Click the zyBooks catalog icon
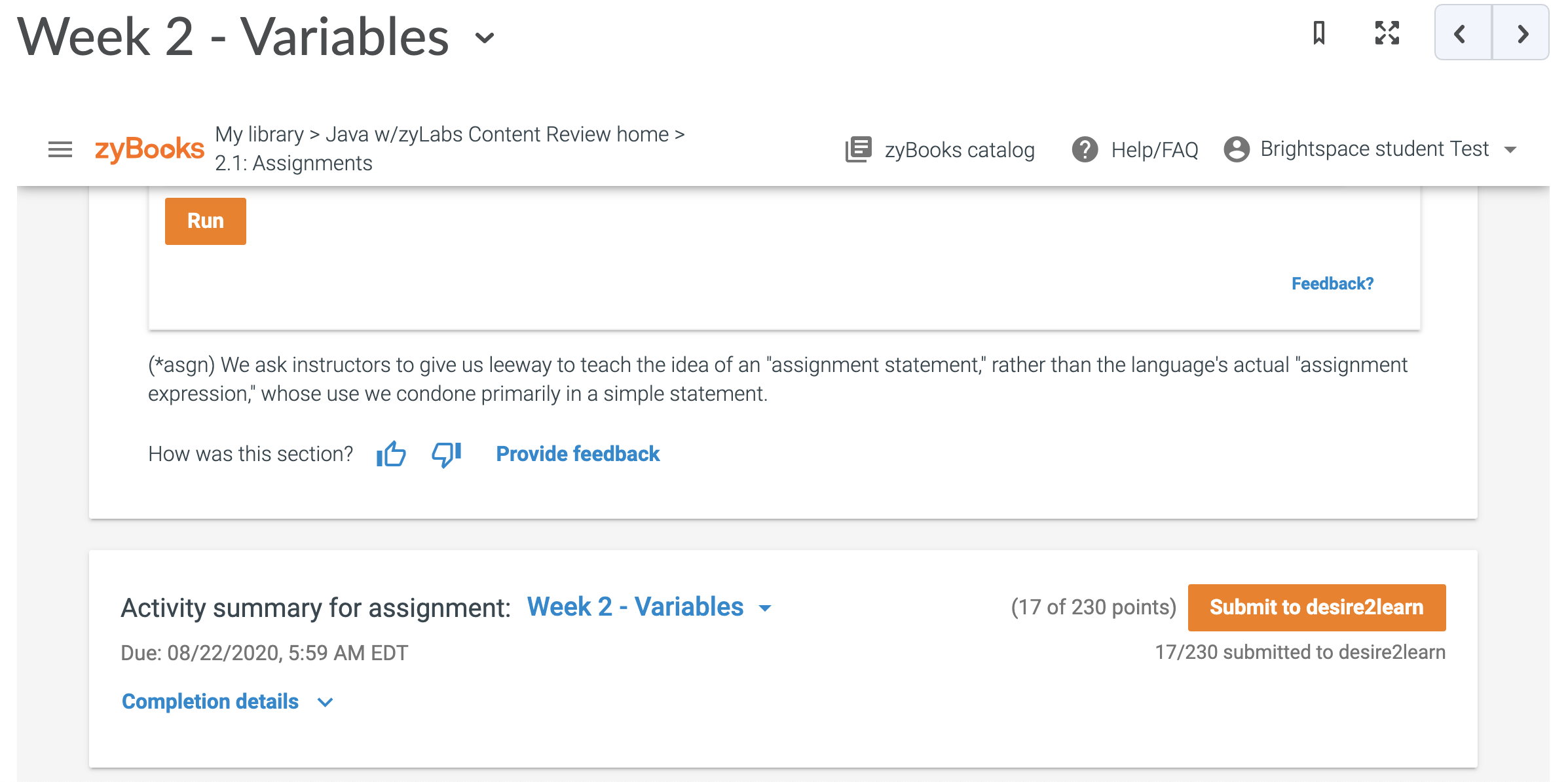The height and width of the screenshot is (782, 1568). pos(858,149)
